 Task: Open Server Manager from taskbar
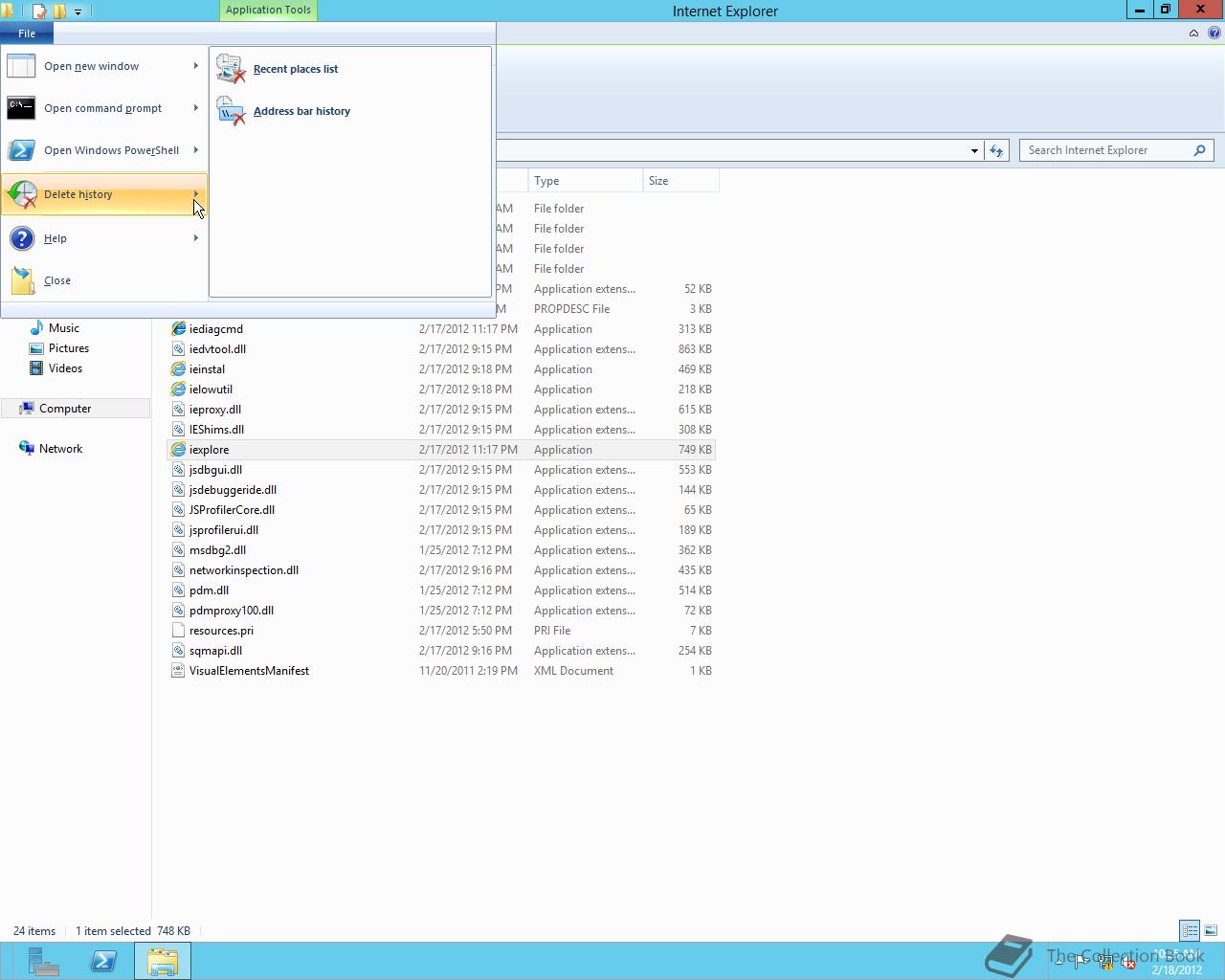pyautogui.click(x=43, y=962)
